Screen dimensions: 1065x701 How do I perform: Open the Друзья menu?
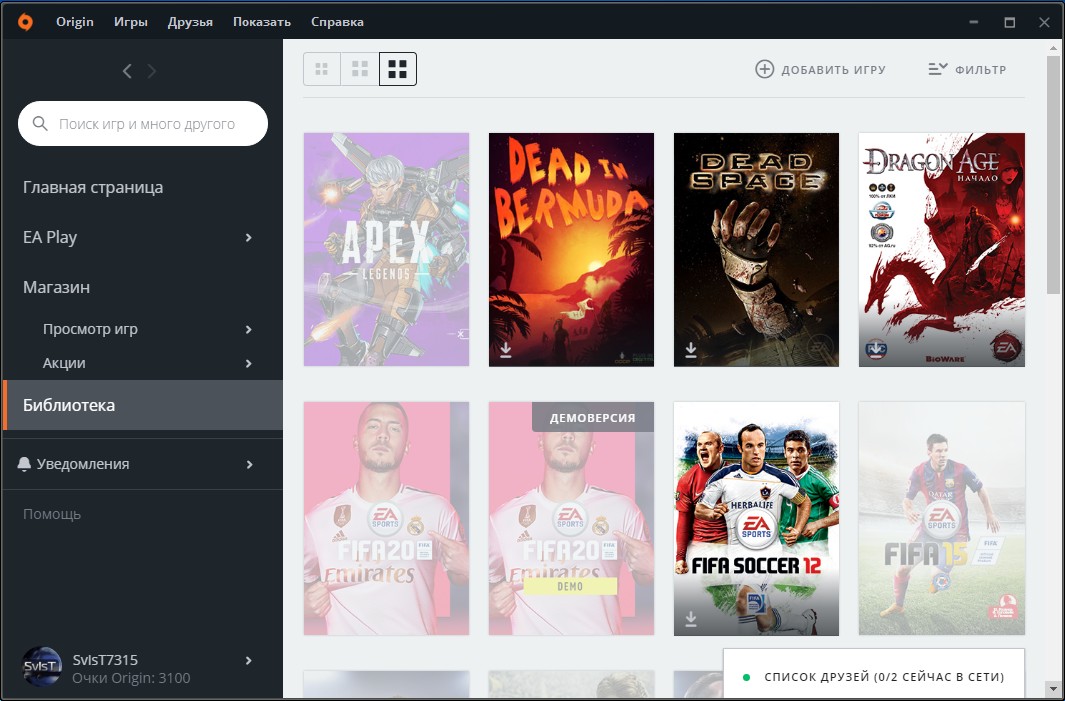190,22
